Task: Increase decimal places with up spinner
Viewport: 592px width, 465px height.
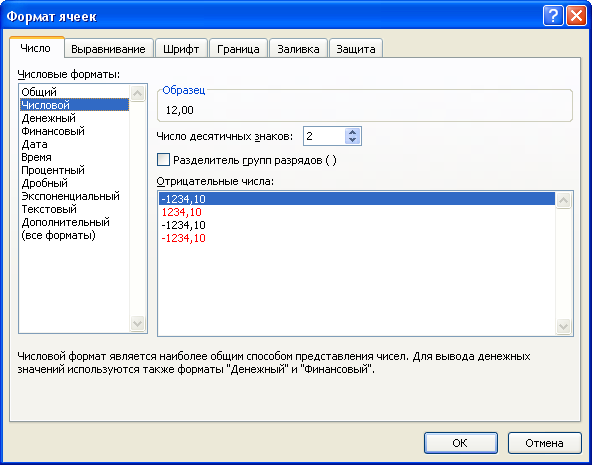Action: [353, 132]
